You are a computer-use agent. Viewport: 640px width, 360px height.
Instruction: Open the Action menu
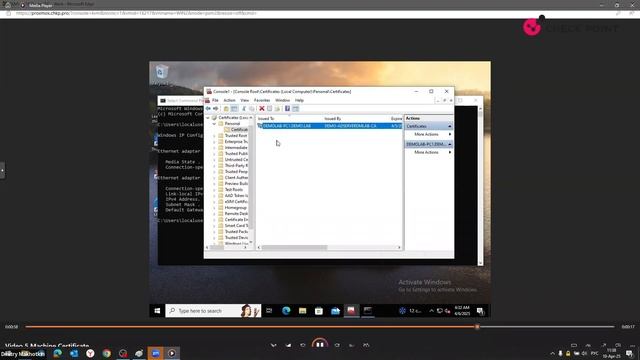point(229,100)
